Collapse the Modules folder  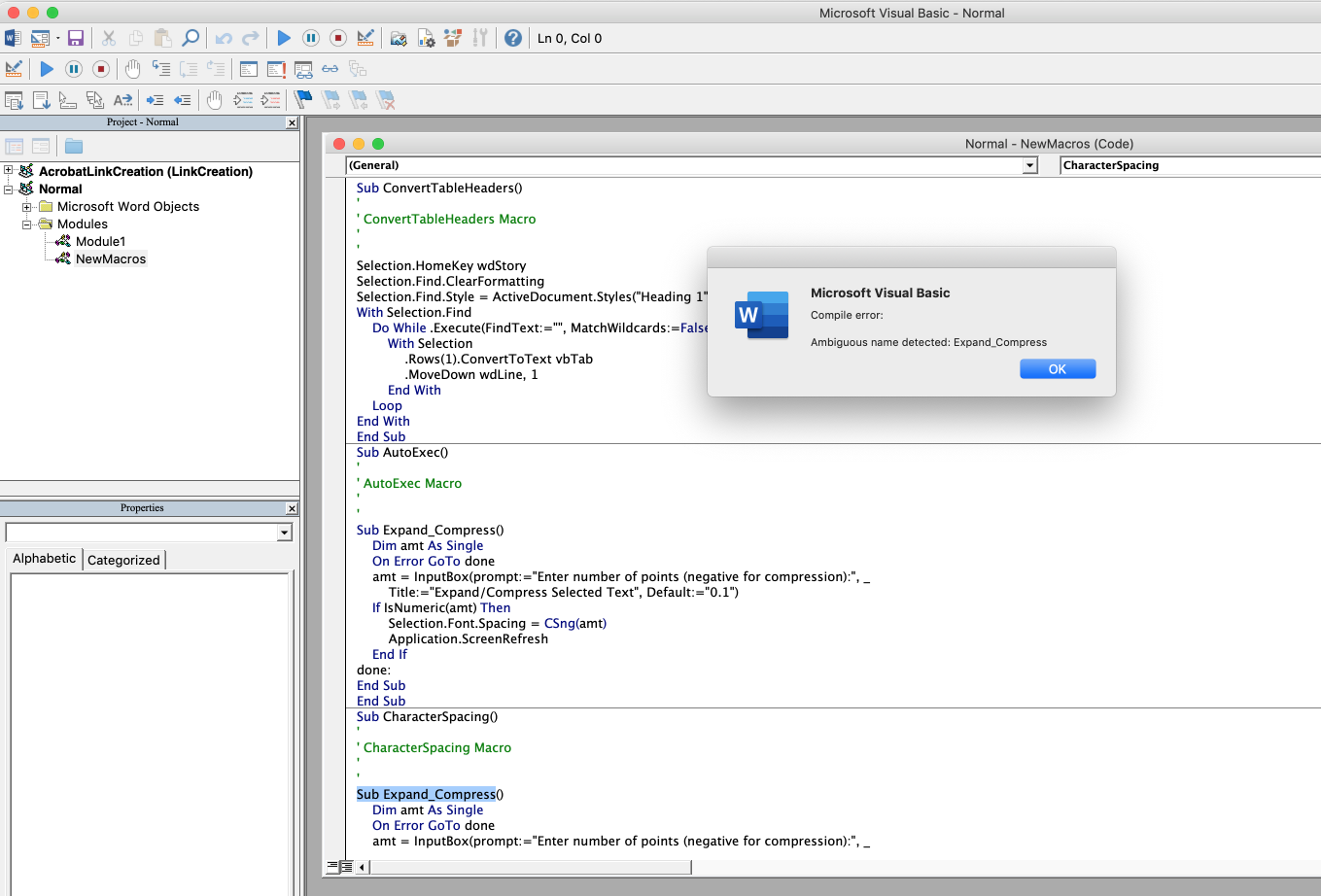(x=27, y=224)
